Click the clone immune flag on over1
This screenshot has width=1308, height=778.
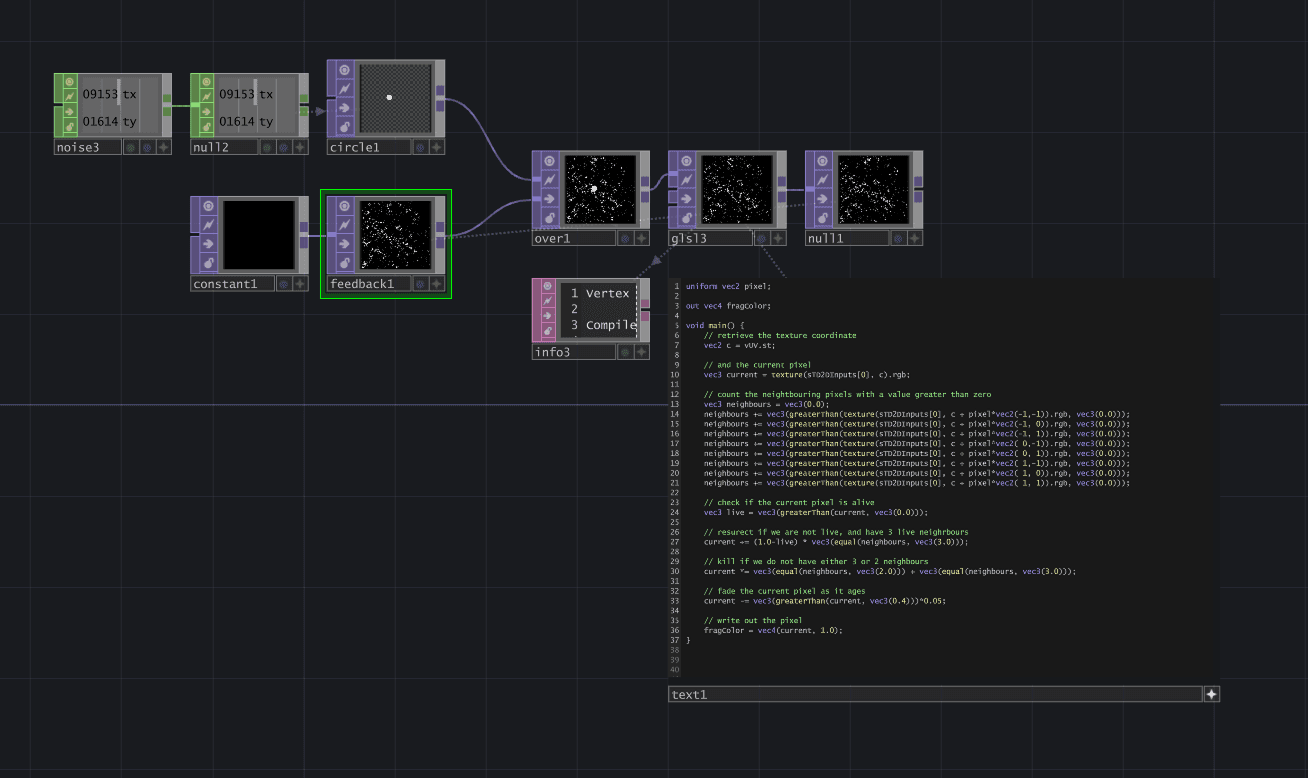click(548, 179)
